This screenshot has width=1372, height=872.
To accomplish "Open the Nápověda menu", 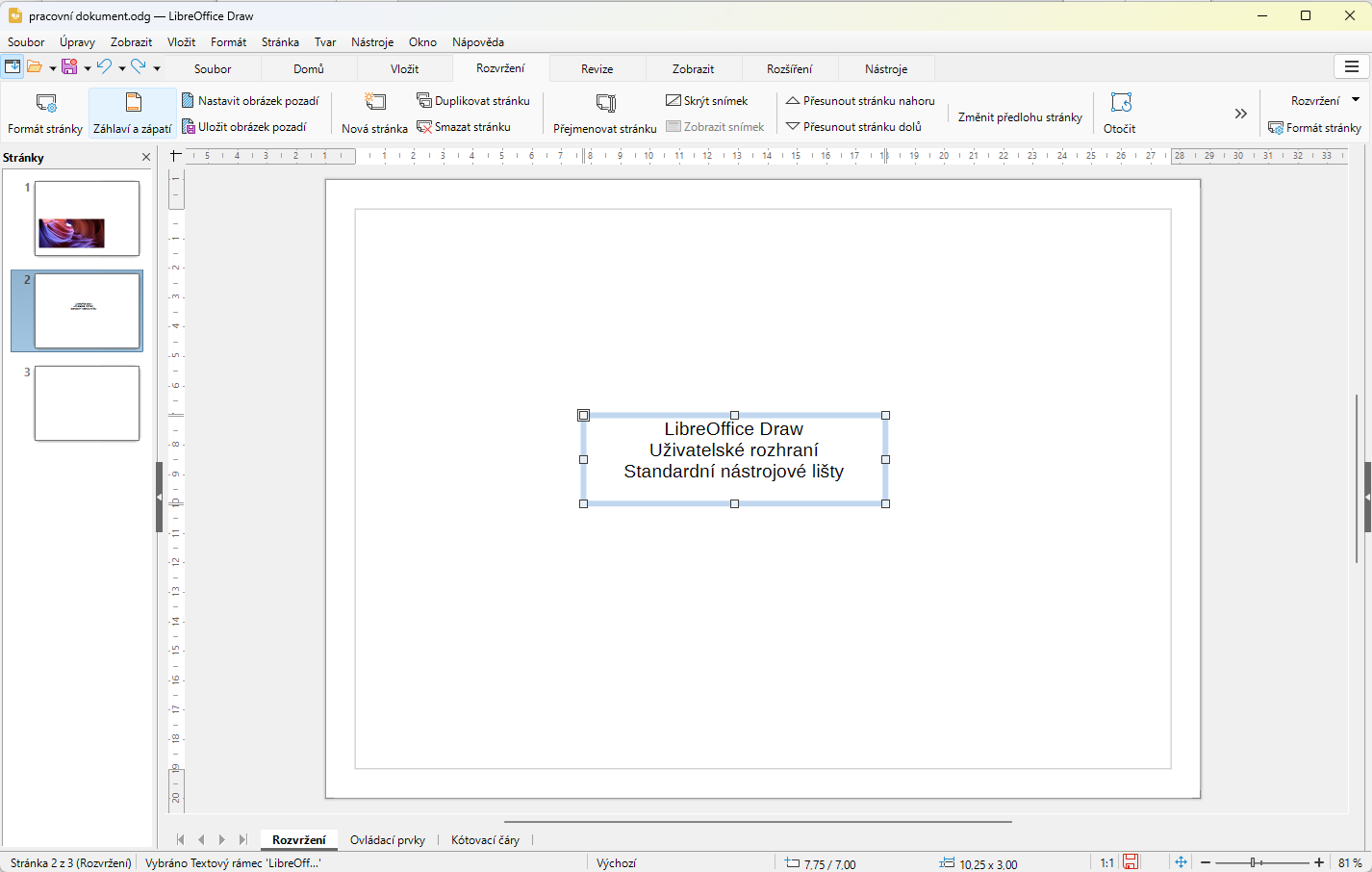I will pos(478,42).
